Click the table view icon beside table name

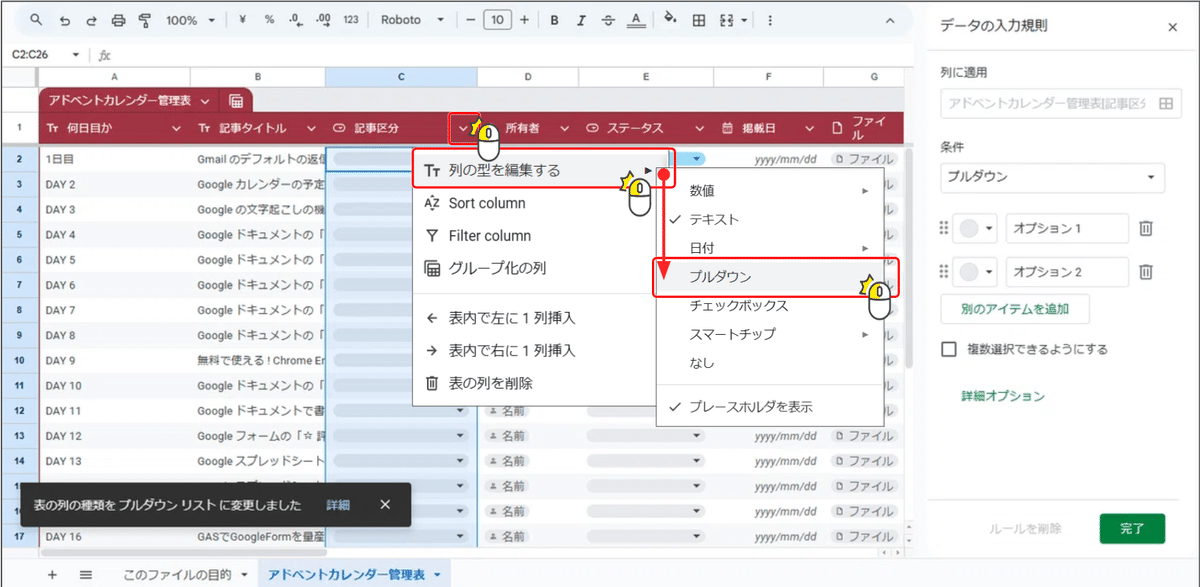click(x=236, y=101)
